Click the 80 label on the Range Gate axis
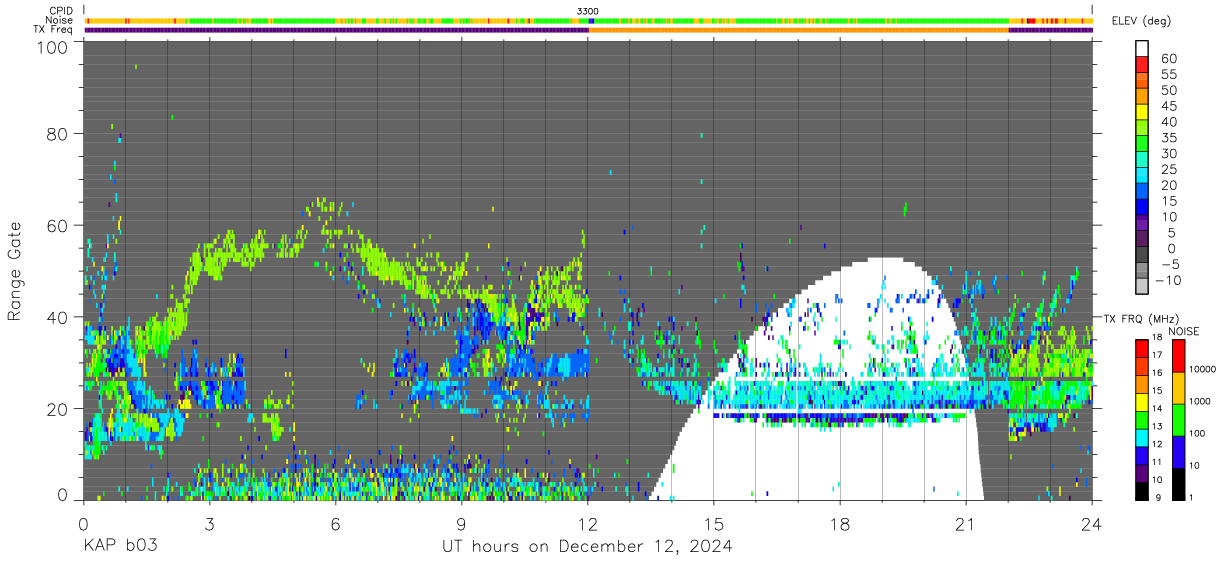The image size is (1228, 567). 57,133
